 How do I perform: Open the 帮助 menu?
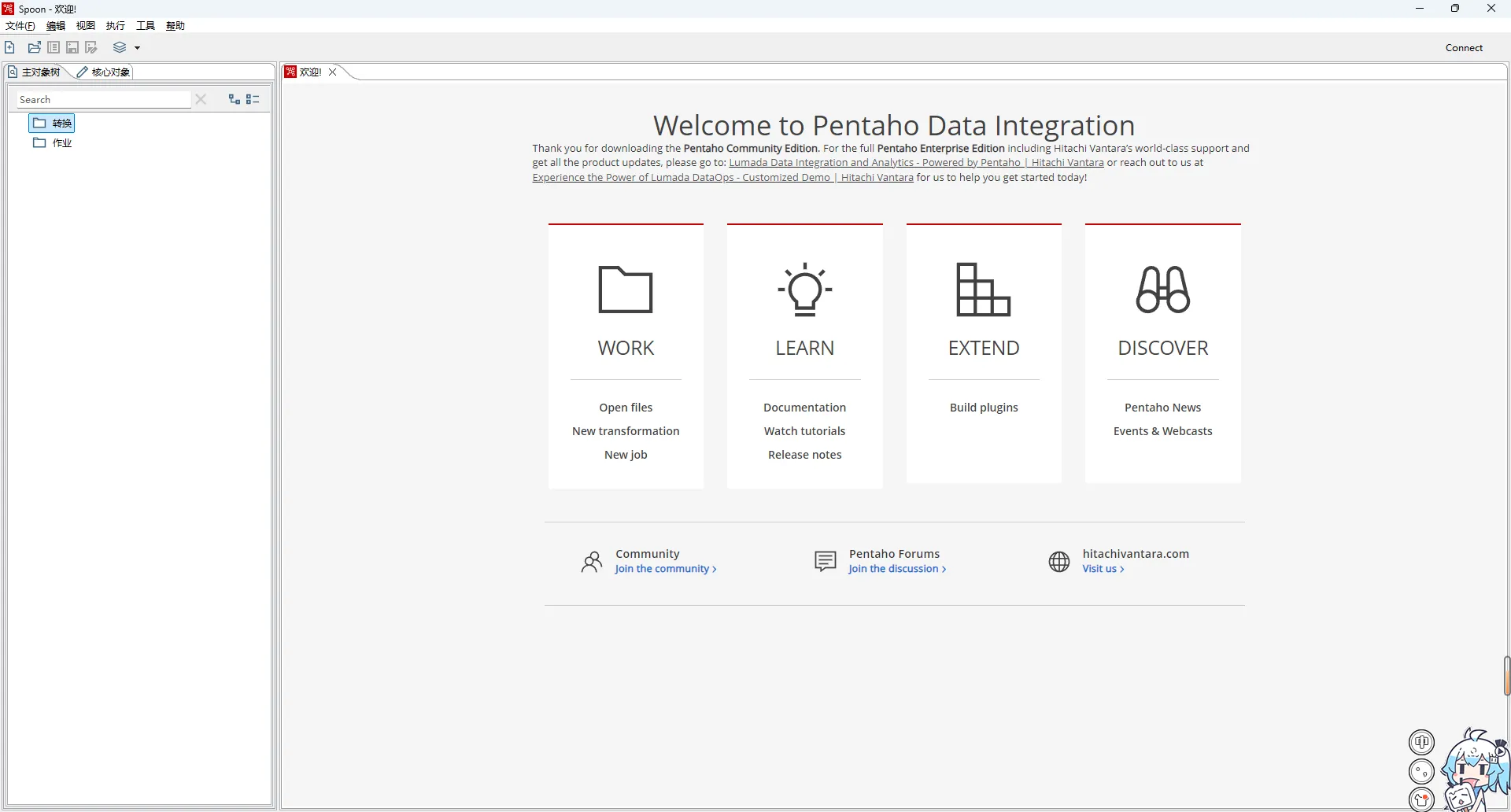175,26
